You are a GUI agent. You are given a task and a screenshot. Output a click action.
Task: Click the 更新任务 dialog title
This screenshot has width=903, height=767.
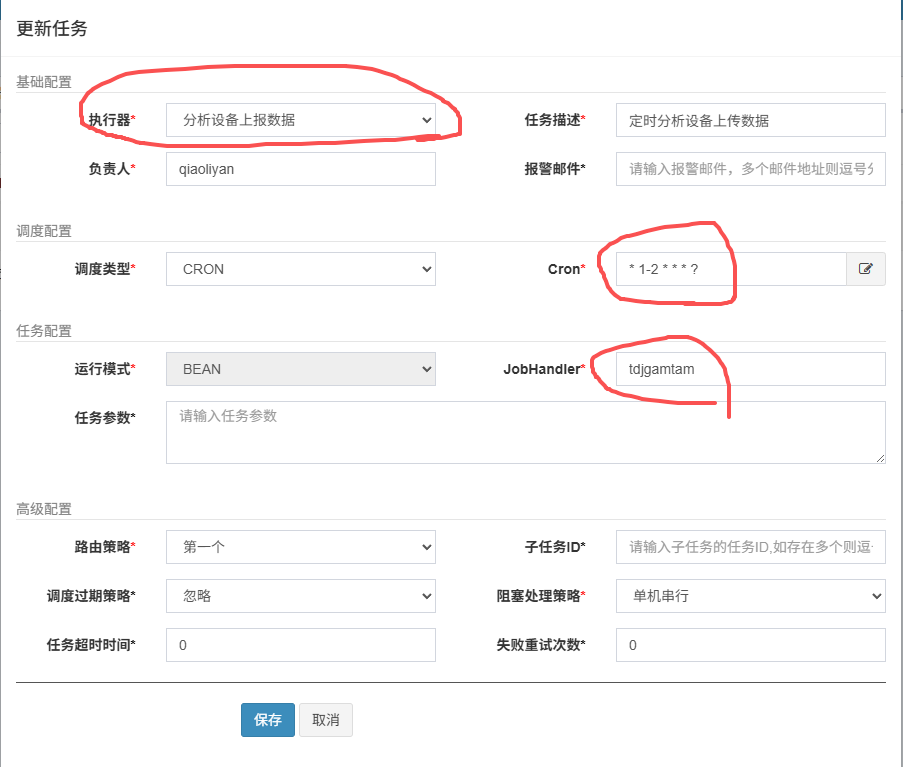[52, 28]
